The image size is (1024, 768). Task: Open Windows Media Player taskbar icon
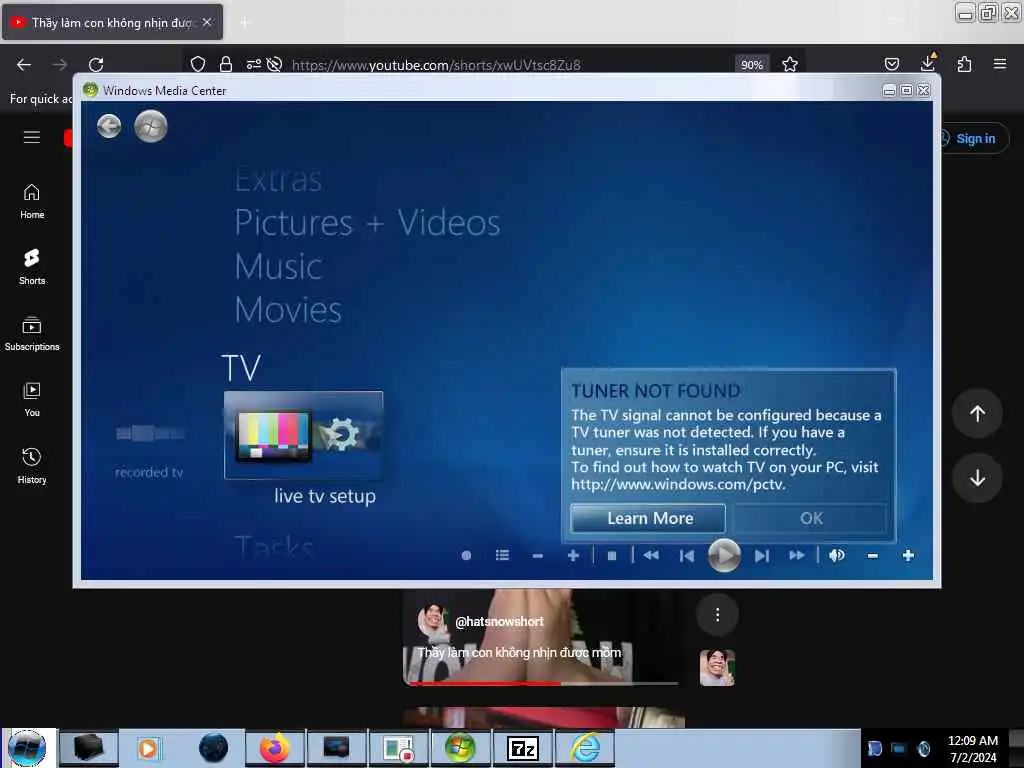coord(148,748)
